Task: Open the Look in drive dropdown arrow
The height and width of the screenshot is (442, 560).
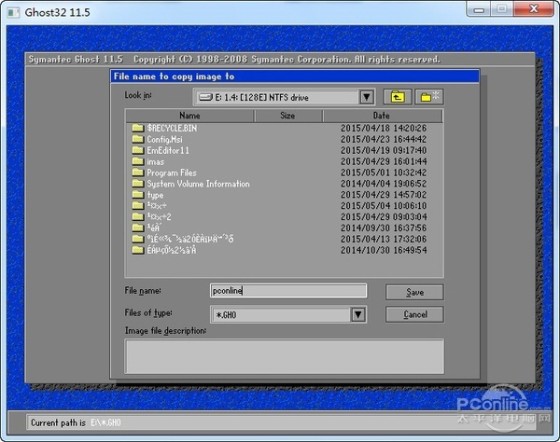Action: coord(366,97)
